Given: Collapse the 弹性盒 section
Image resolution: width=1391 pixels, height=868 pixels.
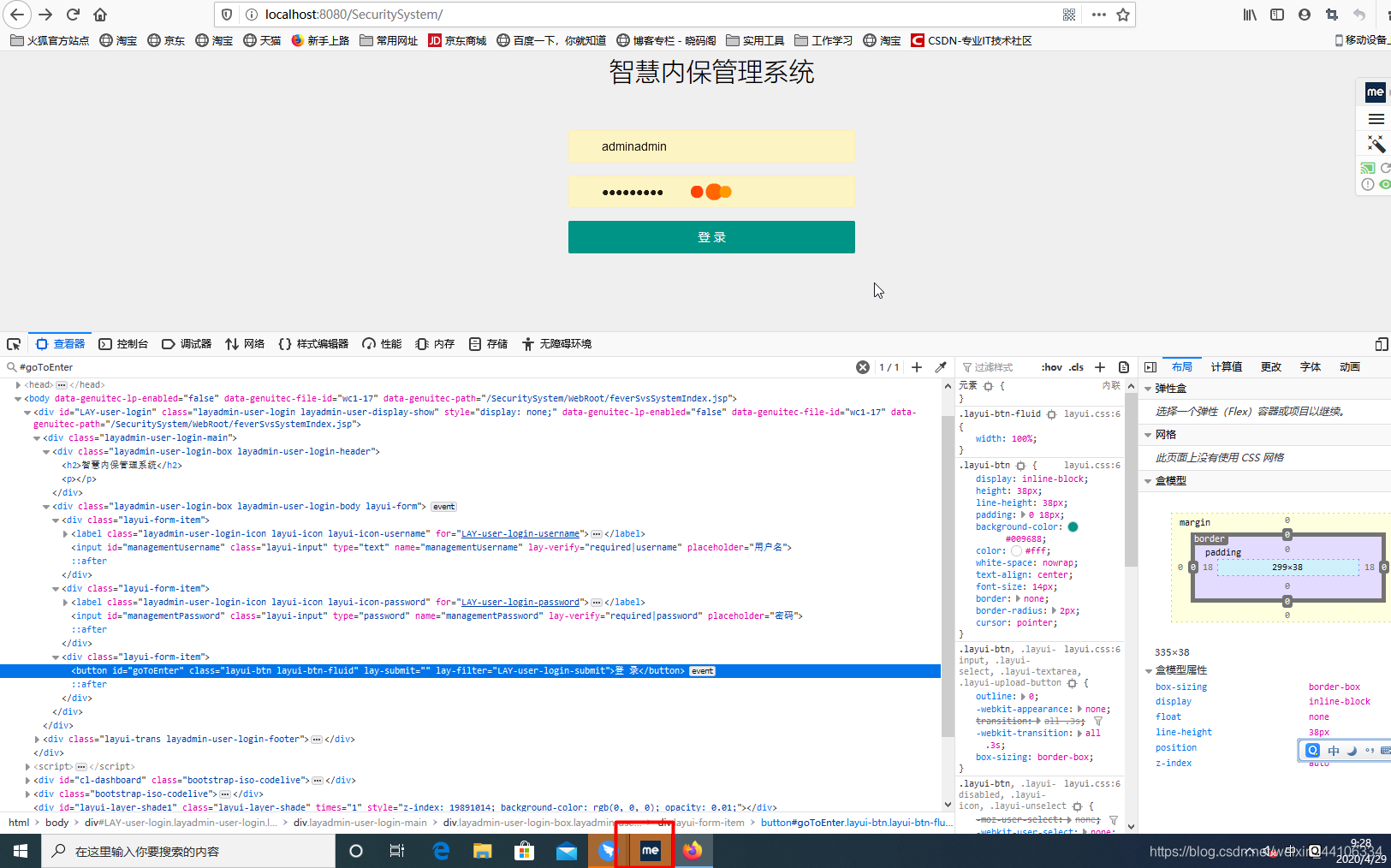Looking at the screenshot, I should point(1148,389).
